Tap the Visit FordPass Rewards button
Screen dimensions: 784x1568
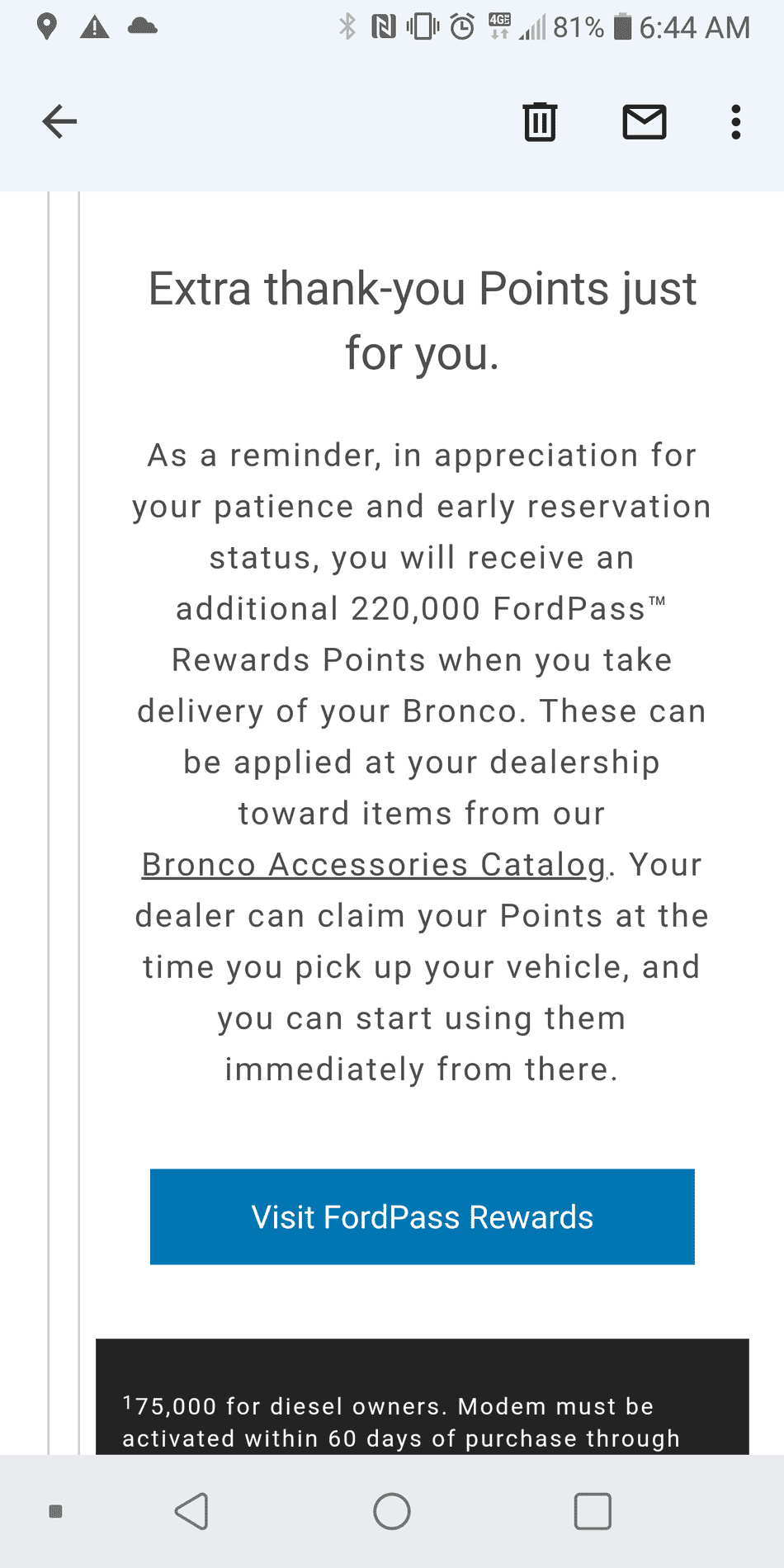423,1216
